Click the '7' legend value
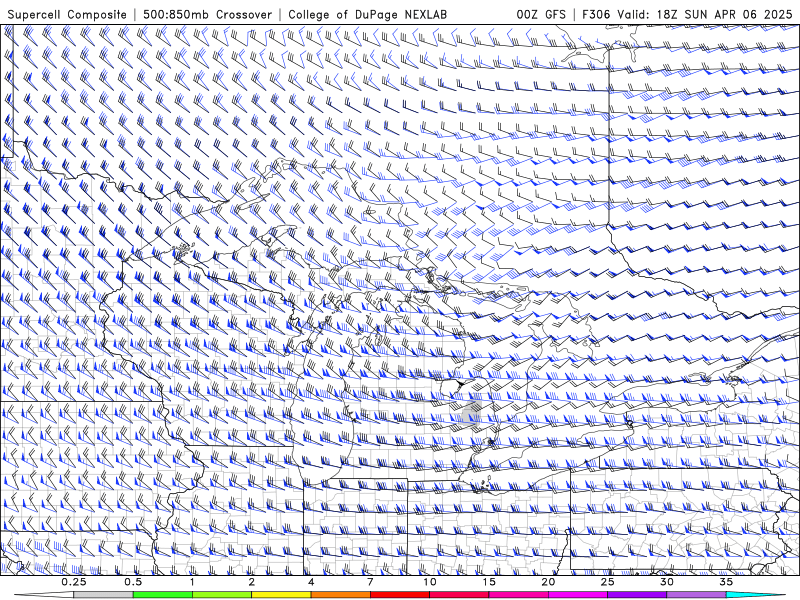This screenshot has height=600, width=800. pyautogui.click(x=370, y=582)
